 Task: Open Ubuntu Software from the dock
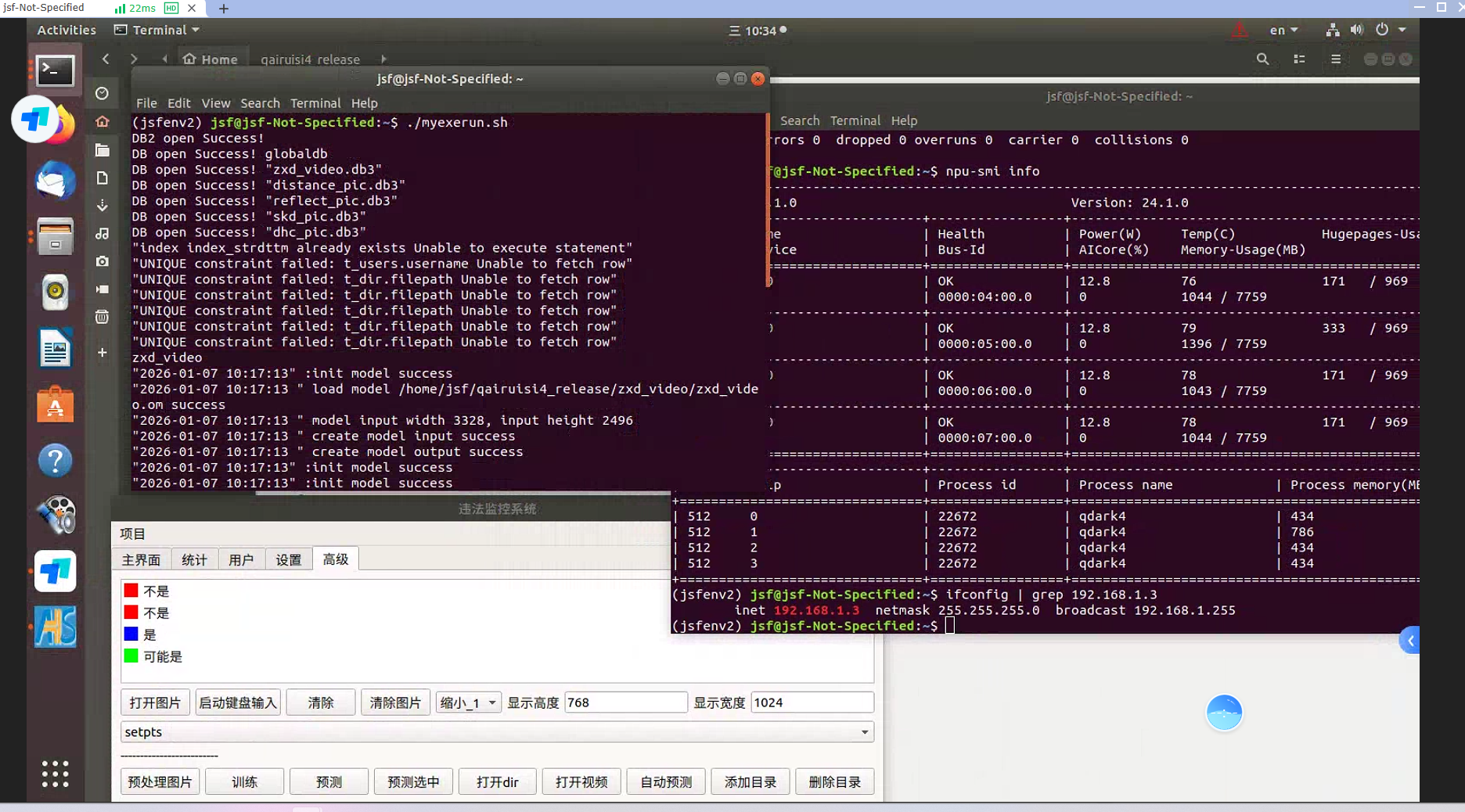[55, 405]
